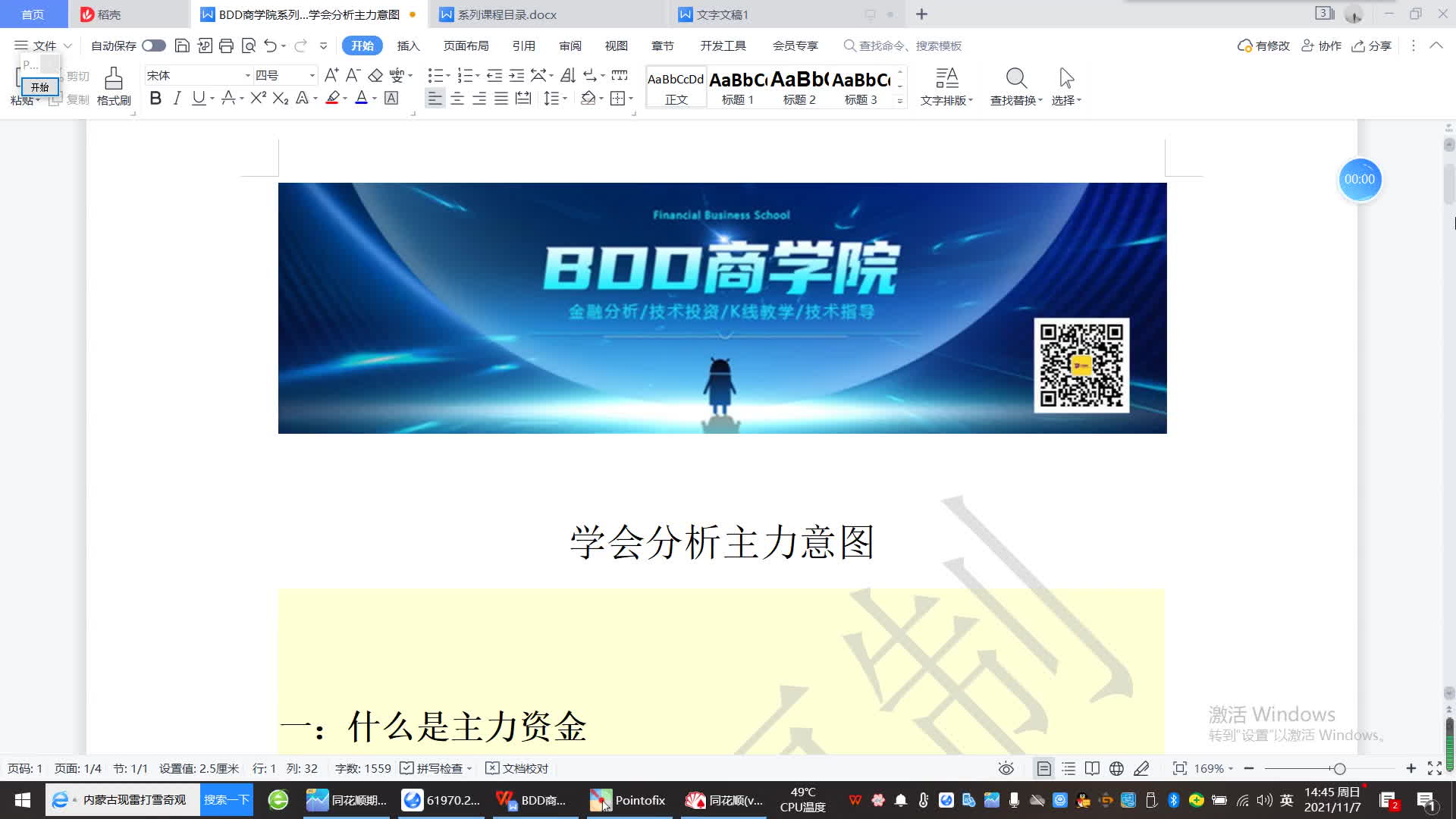Click the zoom slider handle
1456x819 pixels.
pos(1340,768)
